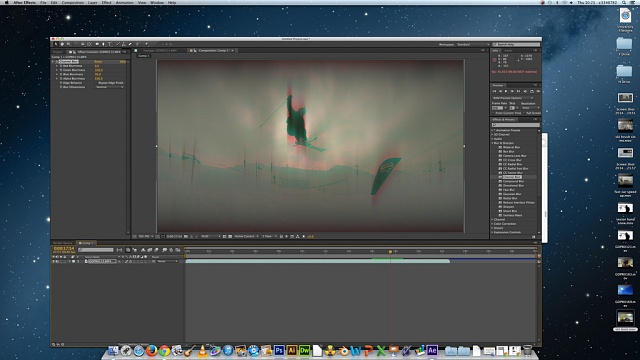Open the Animation menu in menu bar
The width and height of the screenshot is (640, 360).
(x=124, y=2)
